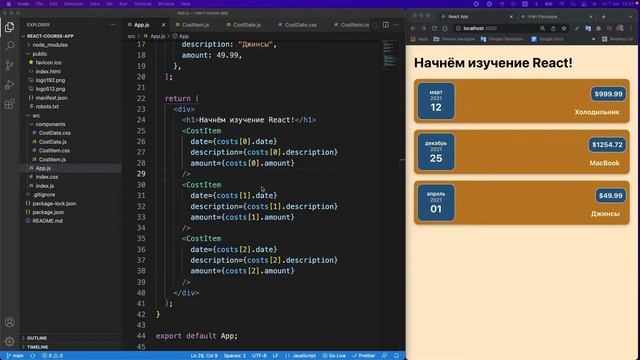Open Source Control view in activity bar

tap(9, 65)
